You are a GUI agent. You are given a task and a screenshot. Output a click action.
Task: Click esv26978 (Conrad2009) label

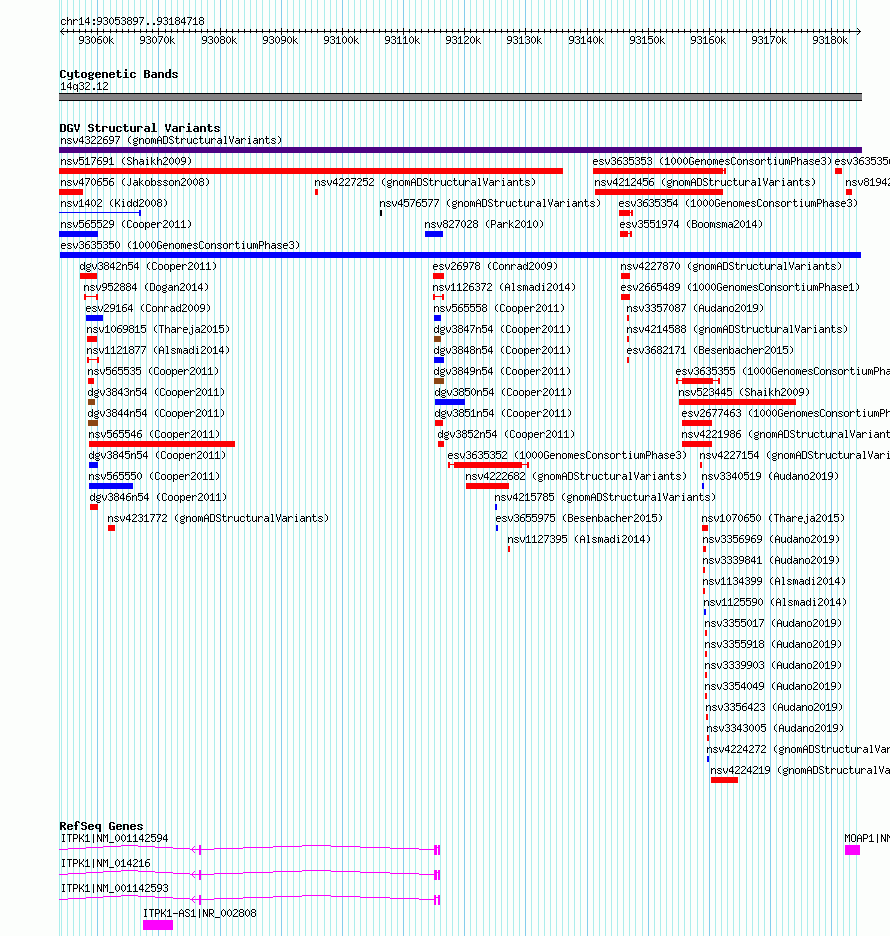495,266
